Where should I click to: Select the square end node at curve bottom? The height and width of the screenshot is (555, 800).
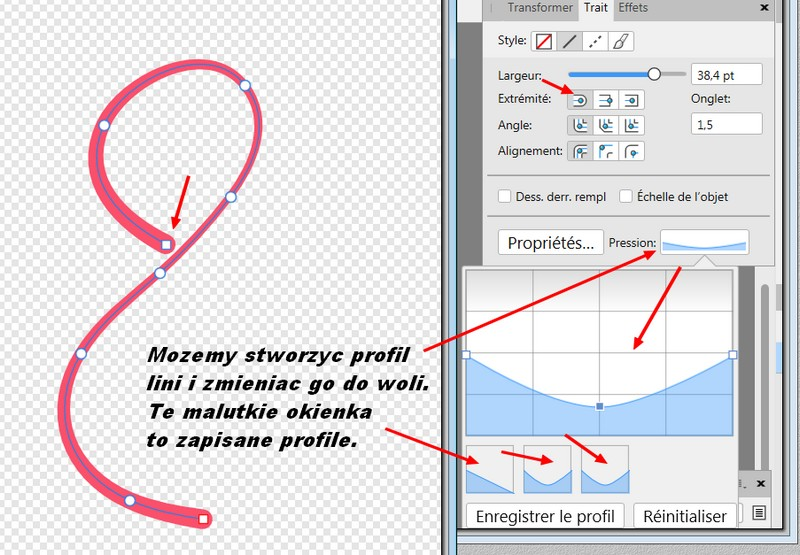click(x=203, y=519)
